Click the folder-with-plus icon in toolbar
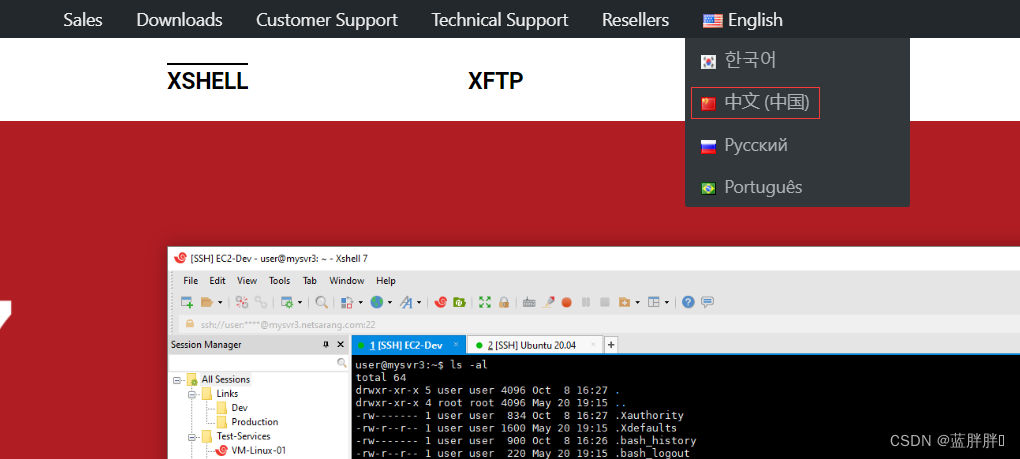This screenshot has width=1020, height=459. tap(624, 302)
